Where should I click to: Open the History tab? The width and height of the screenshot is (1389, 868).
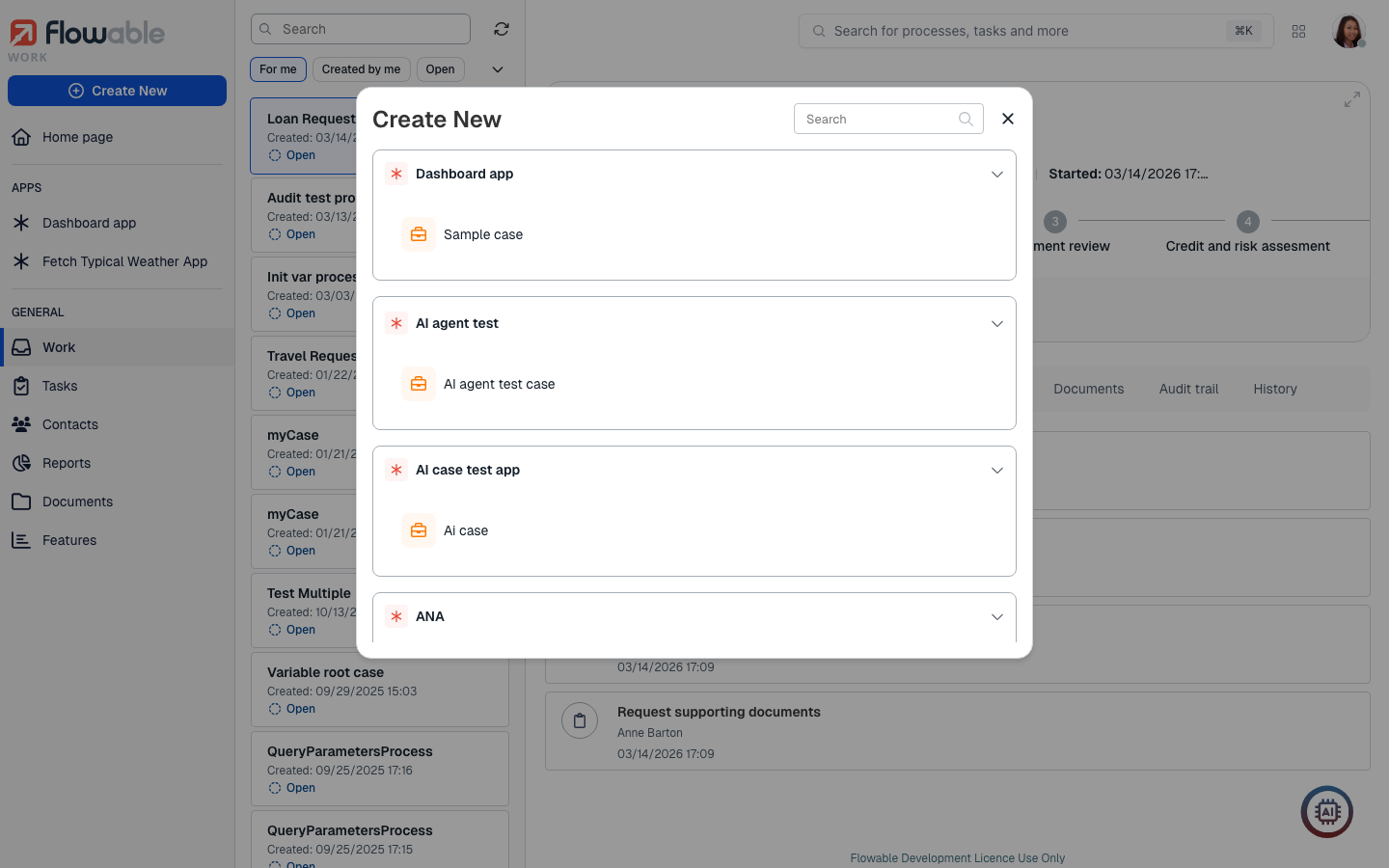tap(1274, 389)
